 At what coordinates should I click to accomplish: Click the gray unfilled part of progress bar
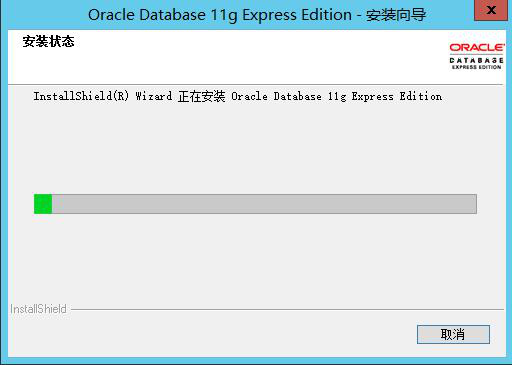(x=264, y=204)
